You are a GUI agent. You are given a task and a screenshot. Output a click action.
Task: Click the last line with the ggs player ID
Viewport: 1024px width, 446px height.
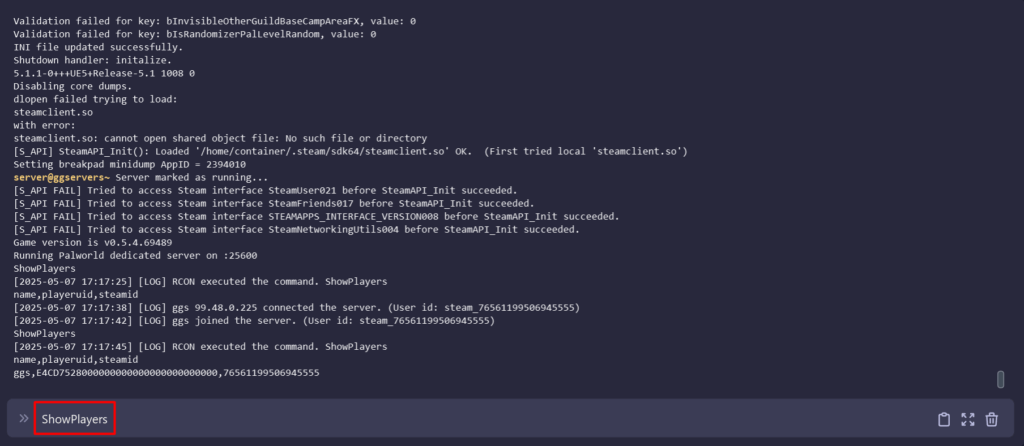point(166,372)
